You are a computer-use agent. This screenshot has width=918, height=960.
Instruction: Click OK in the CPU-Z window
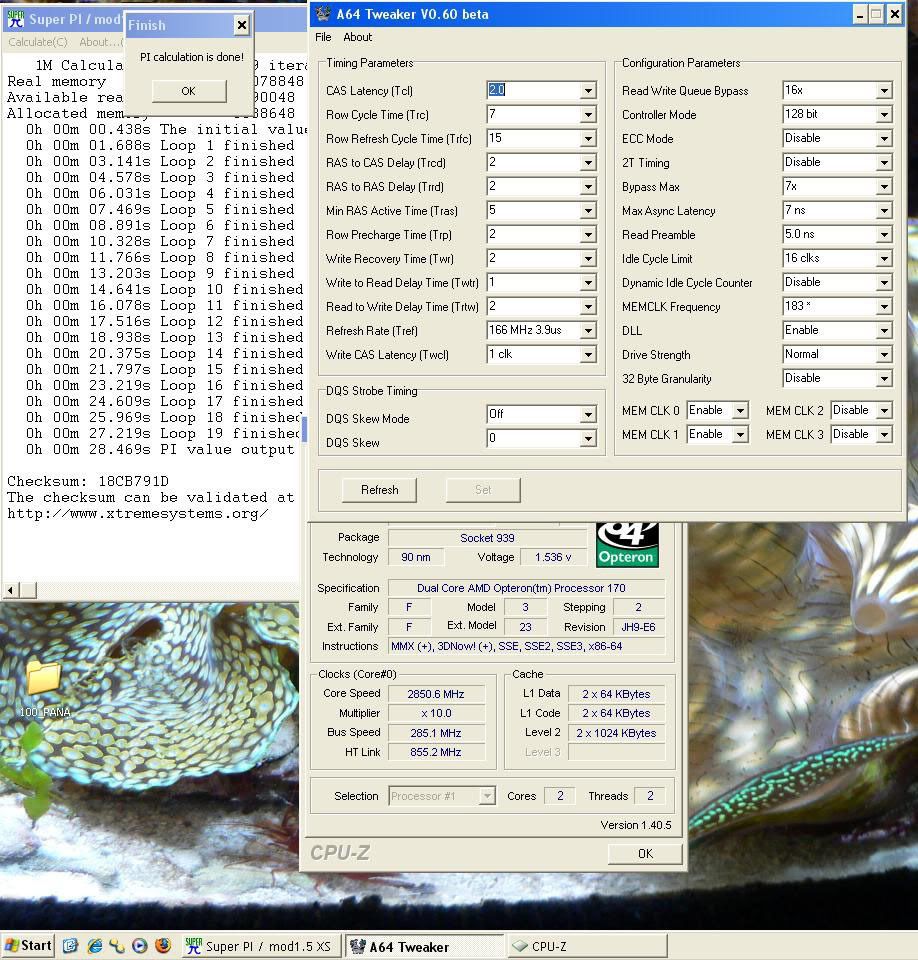(645, 853)
